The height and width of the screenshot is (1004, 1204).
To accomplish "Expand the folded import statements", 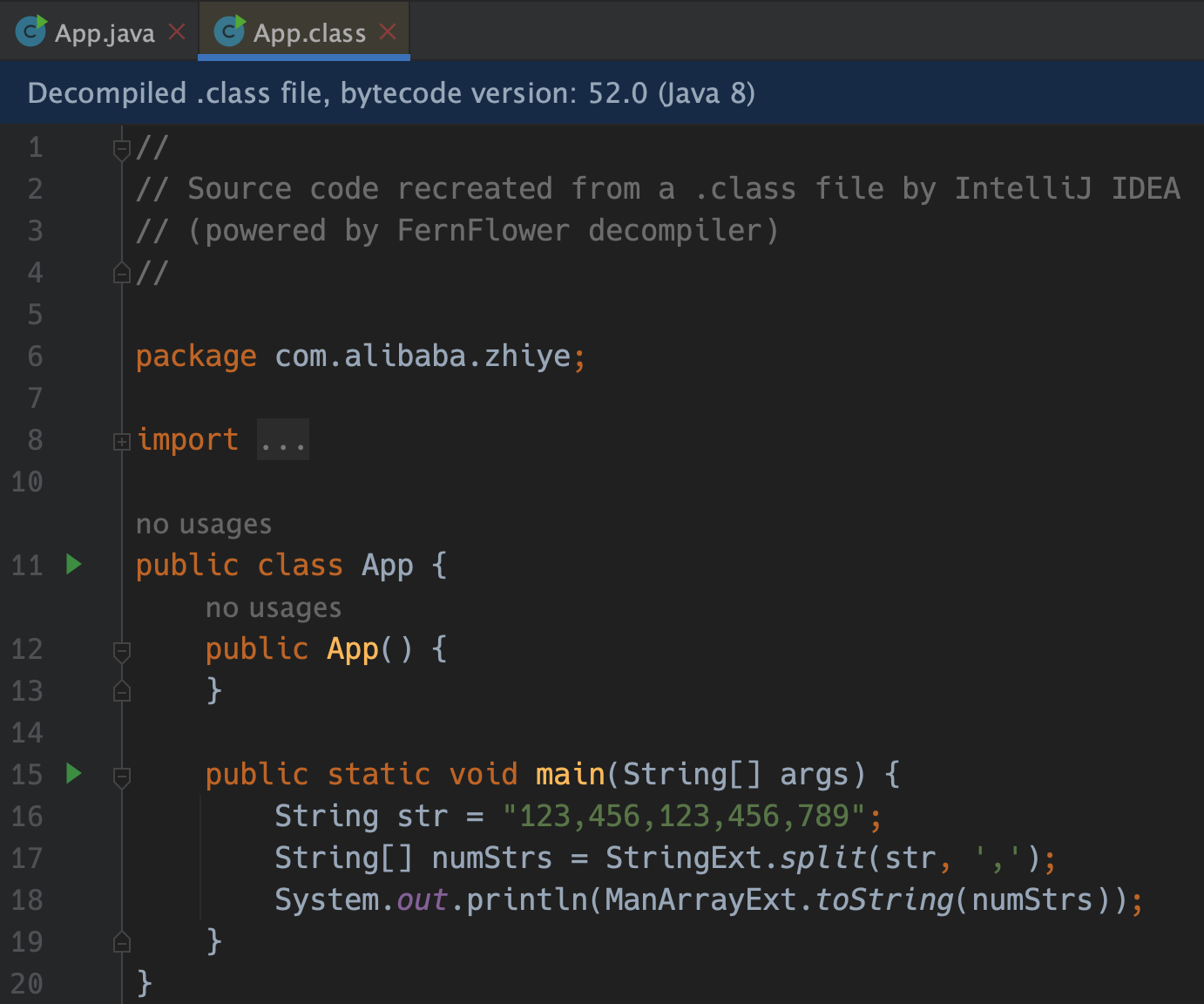I will click(122, 442).
